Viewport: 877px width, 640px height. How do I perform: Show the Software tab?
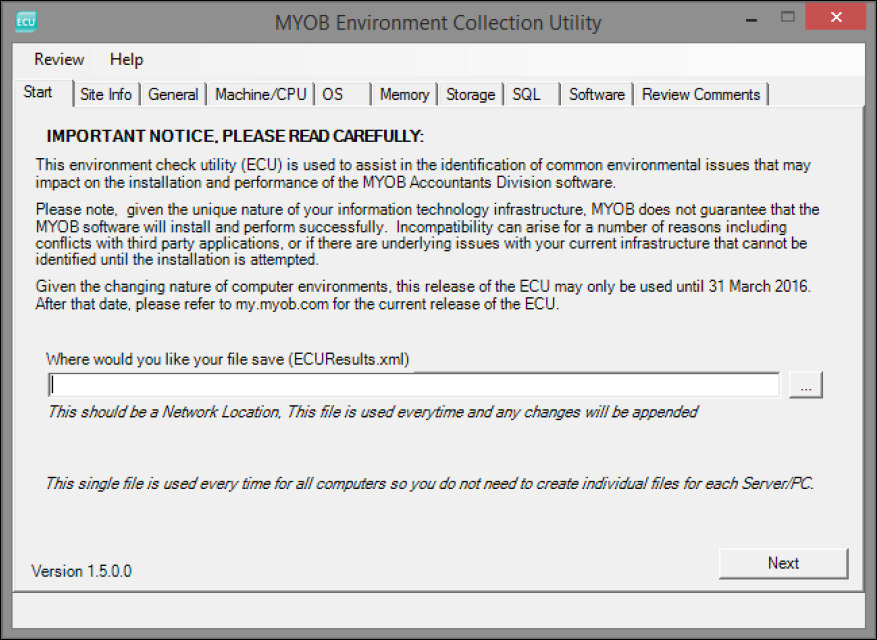597,94
